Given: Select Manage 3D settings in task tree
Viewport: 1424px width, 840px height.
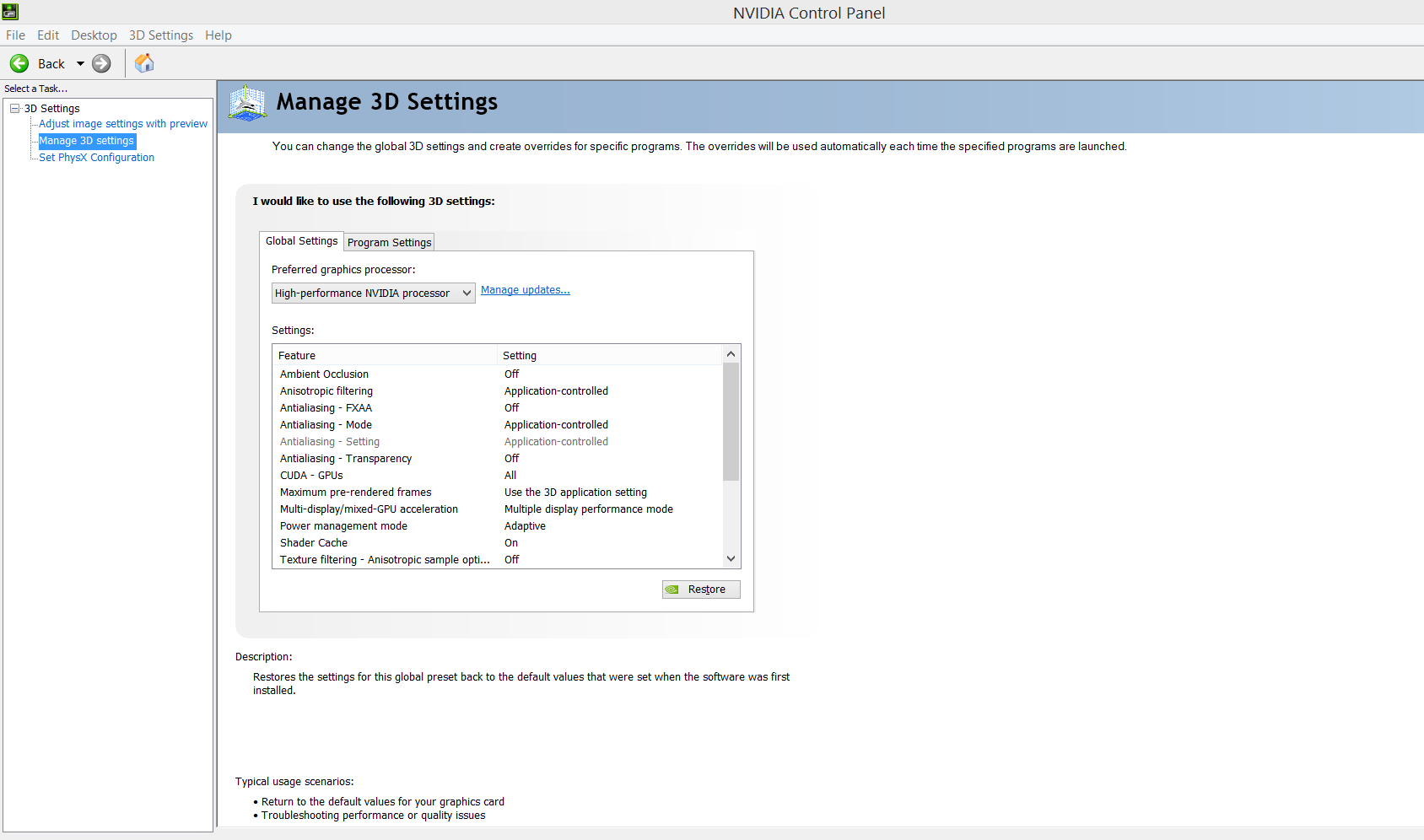Looking at the screenshot, I should [x=87, y=141].
